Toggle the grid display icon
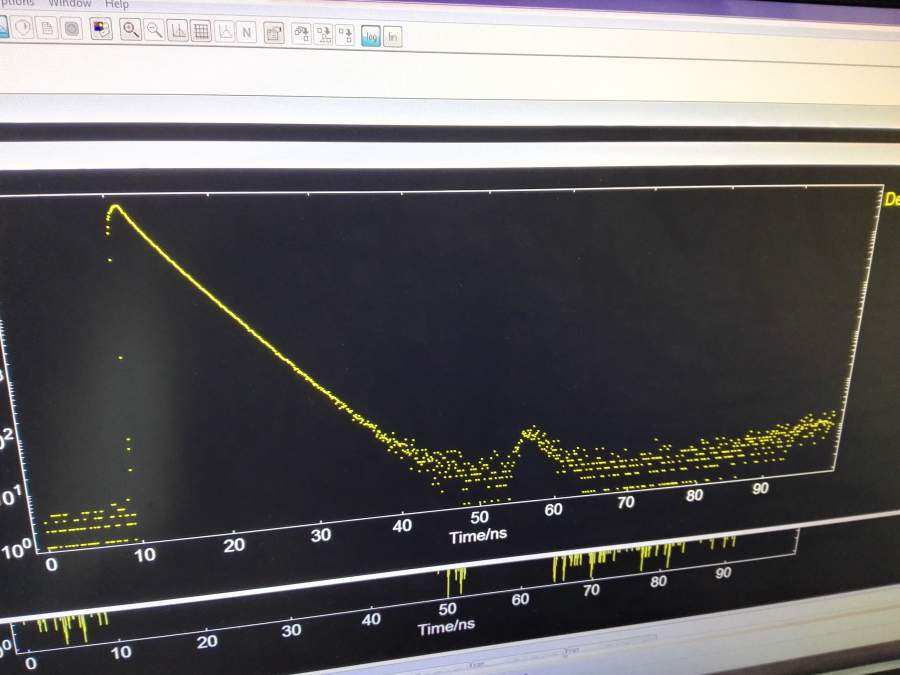900x675 pixels. point(201,31)
